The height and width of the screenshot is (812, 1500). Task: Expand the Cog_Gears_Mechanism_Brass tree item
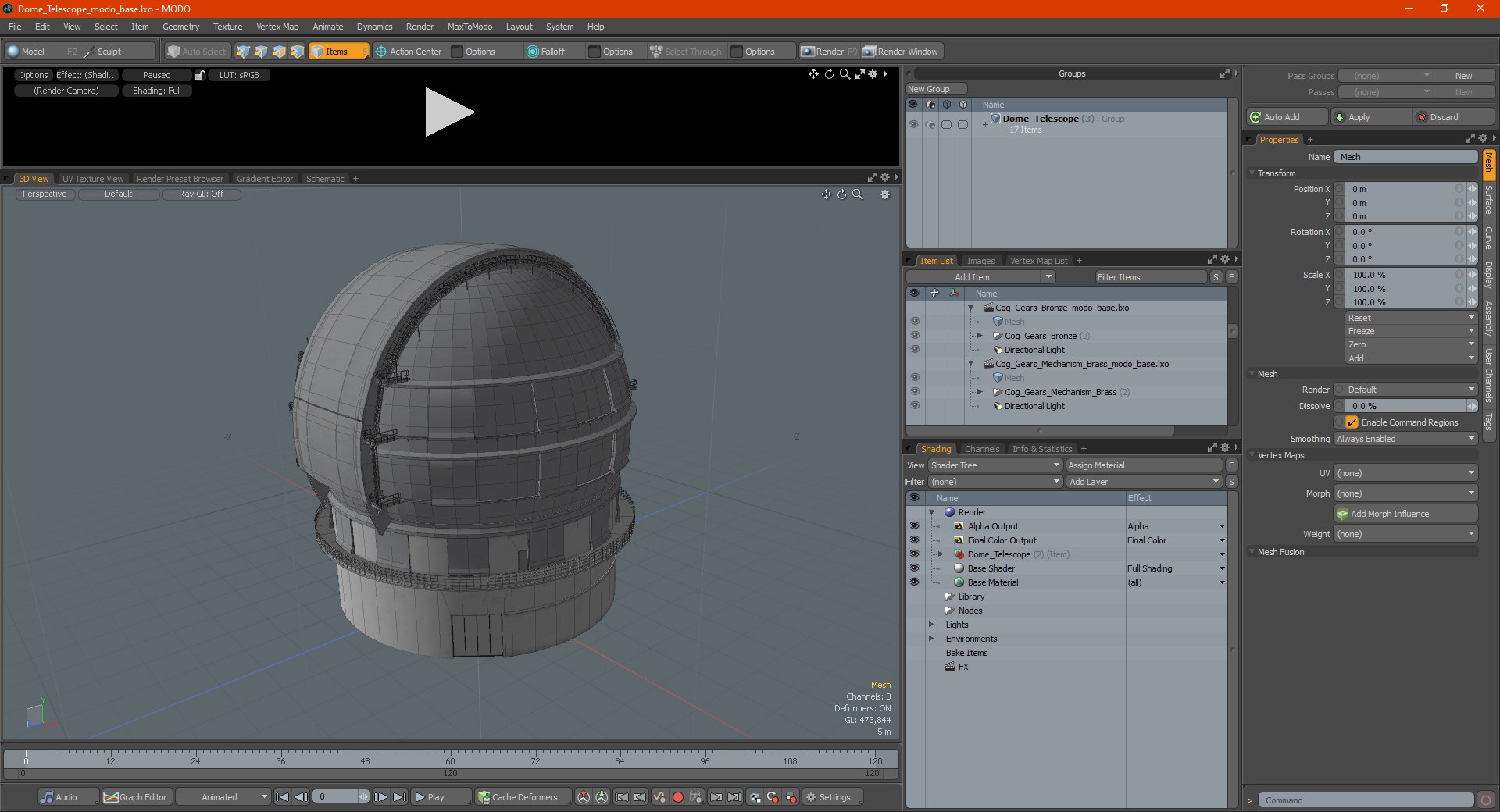pyautogui.click(x=980, y=392)
